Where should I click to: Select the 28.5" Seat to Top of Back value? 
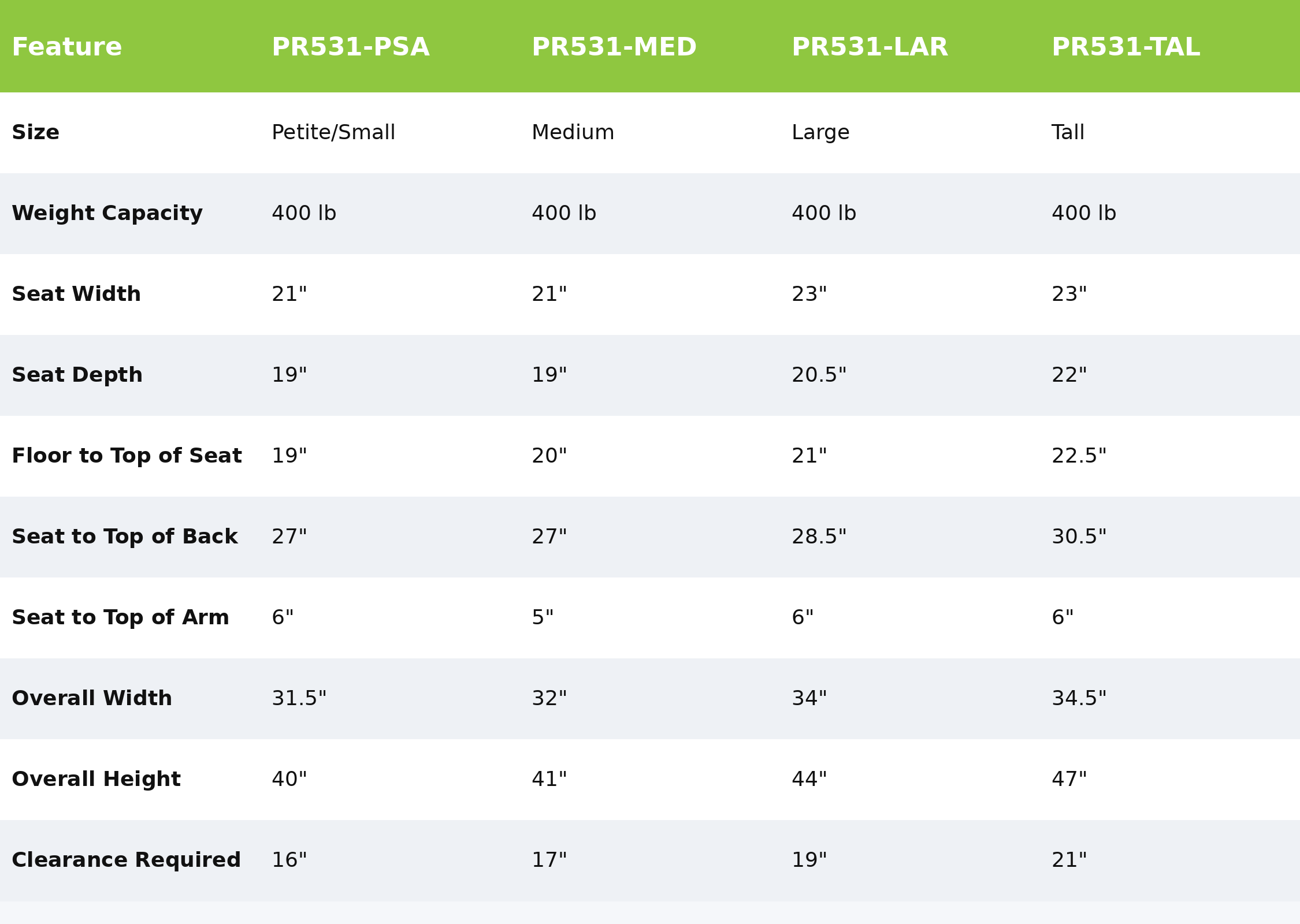819,537
